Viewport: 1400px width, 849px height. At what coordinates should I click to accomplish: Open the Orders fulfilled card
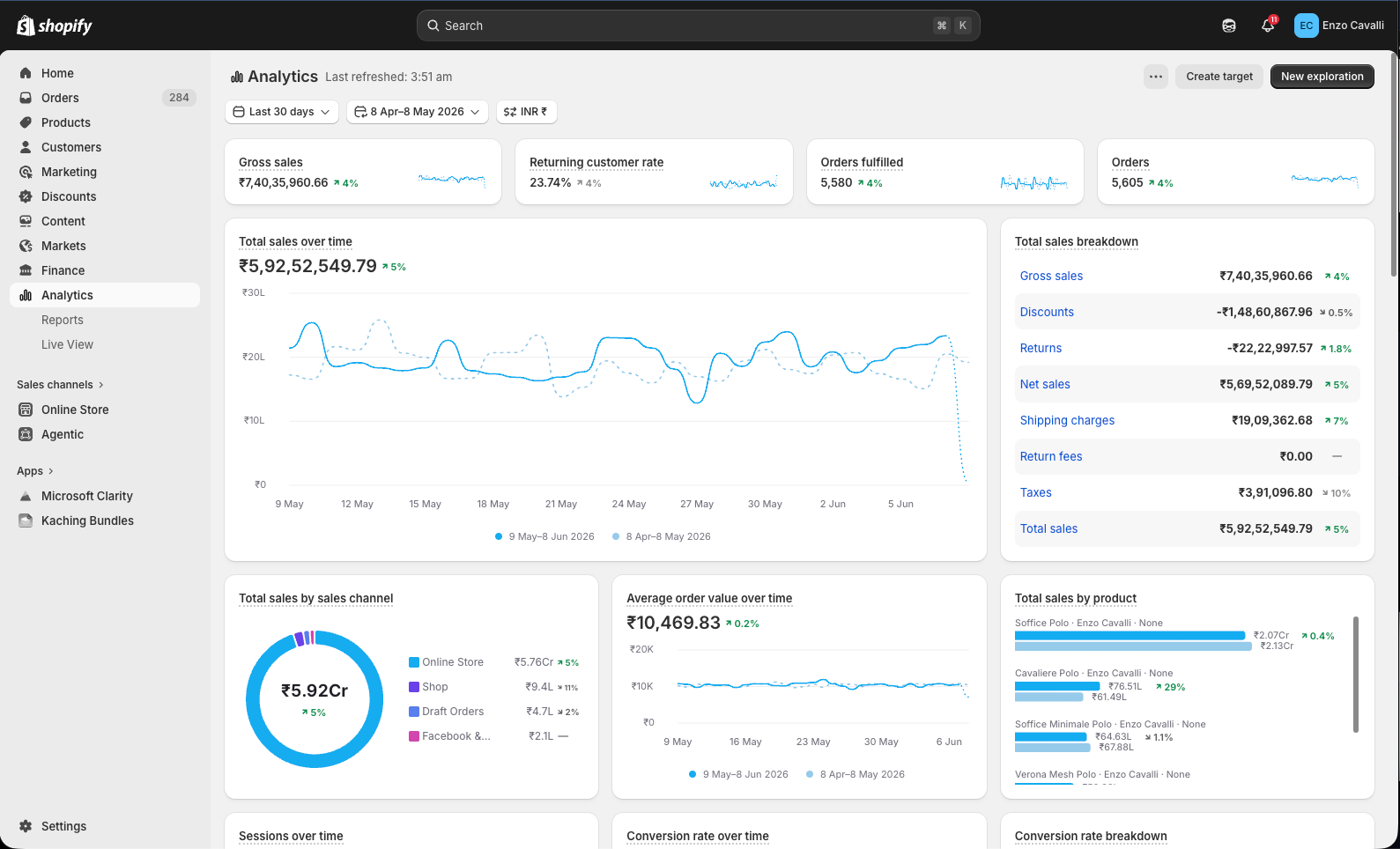coord(944,172)
